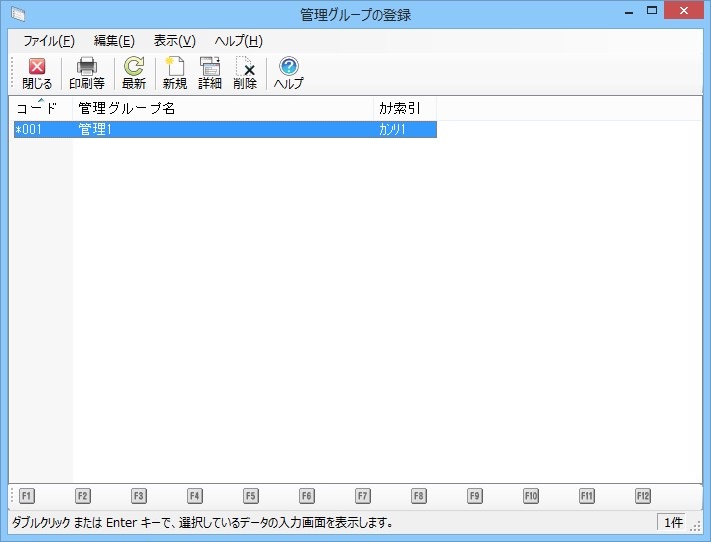Click the 閉じる (Close) toolbar icon
The image size is (711, 542).
[x=37, y=73]
